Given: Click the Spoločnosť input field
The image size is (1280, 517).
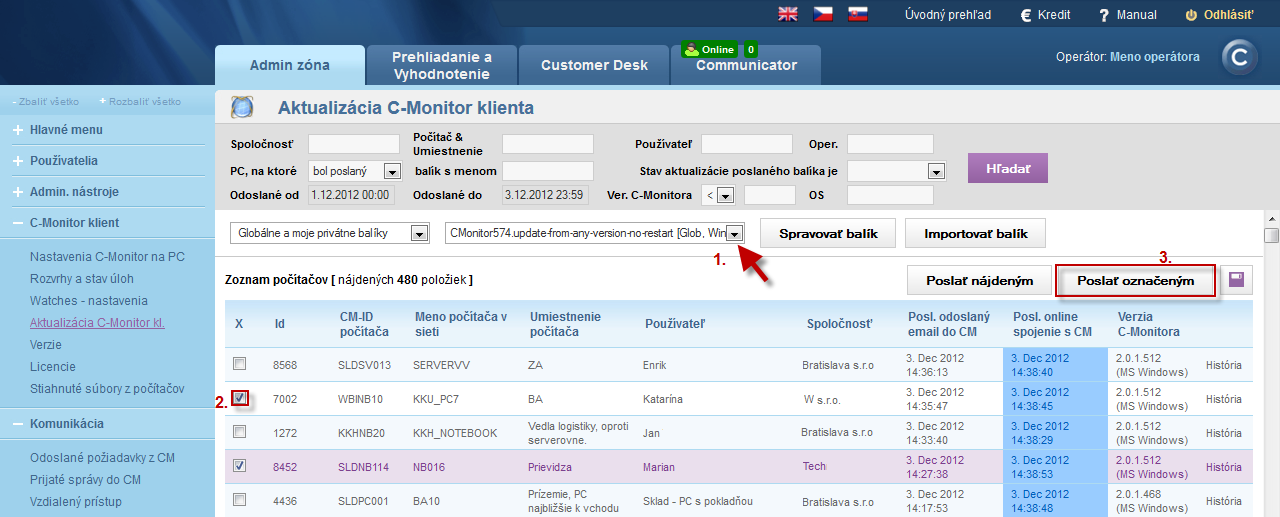Looking at the screenshot, I should click(x=354, y=144).
